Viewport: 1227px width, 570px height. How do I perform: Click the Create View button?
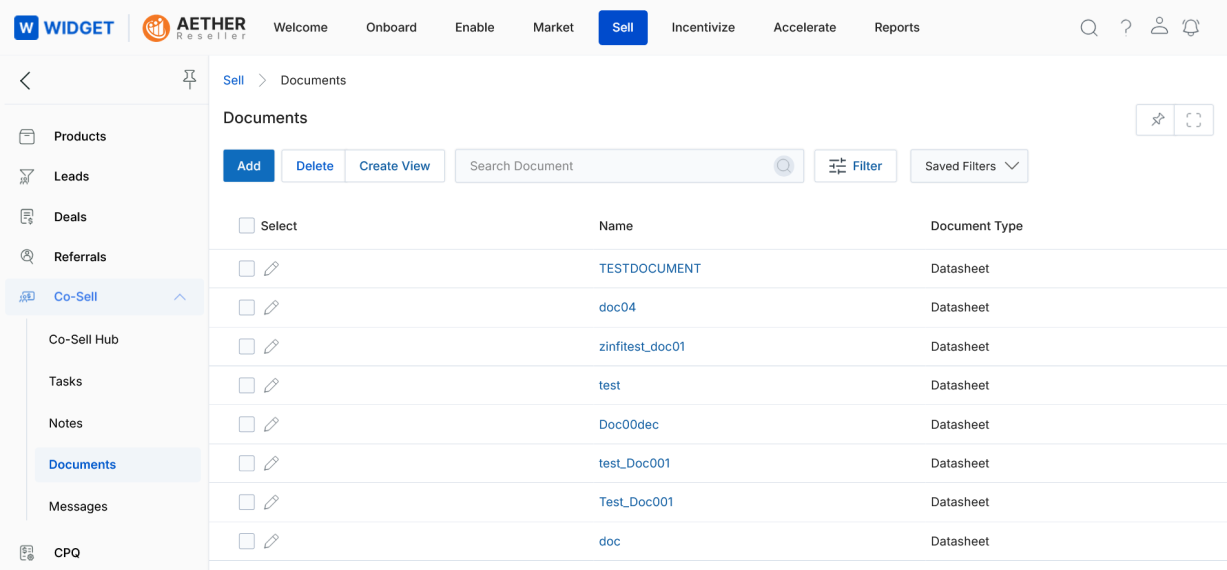tap(395, 166)
